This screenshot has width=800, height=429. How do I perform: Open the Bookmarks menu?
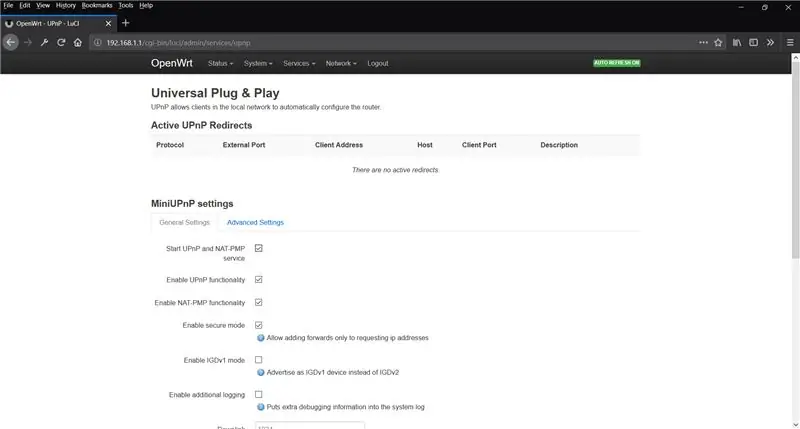(97, 5)
